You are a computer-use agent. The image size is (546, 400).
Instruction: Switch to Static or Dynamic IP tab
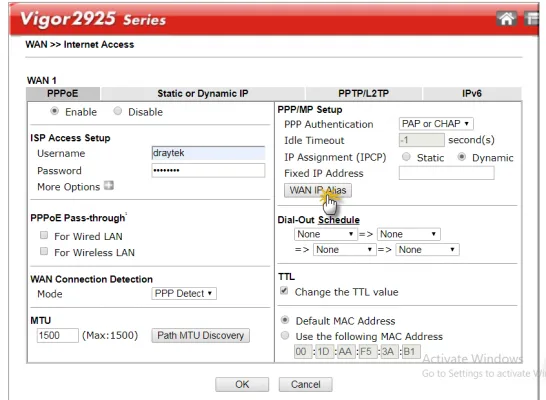coord(203,93)
